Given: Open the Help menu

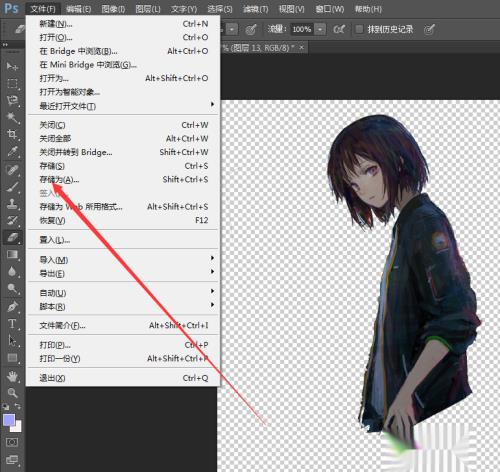Looking at the screenshot, I should point(368,9).
